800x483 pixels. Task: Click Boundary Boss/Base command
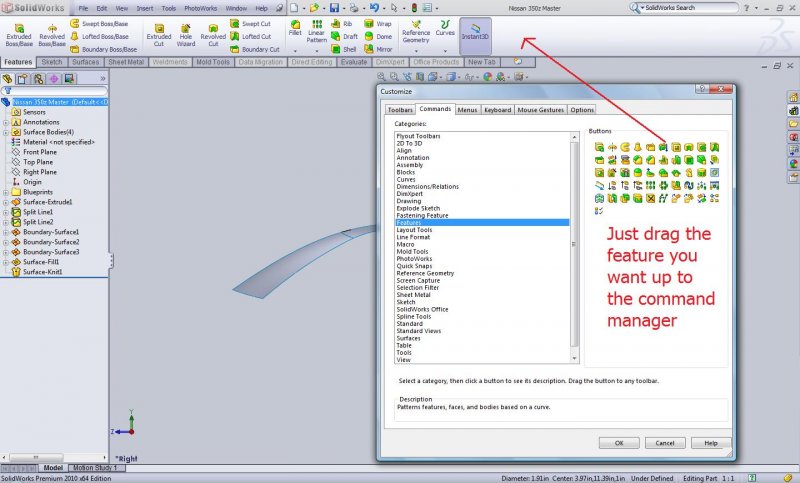point(104,49)
